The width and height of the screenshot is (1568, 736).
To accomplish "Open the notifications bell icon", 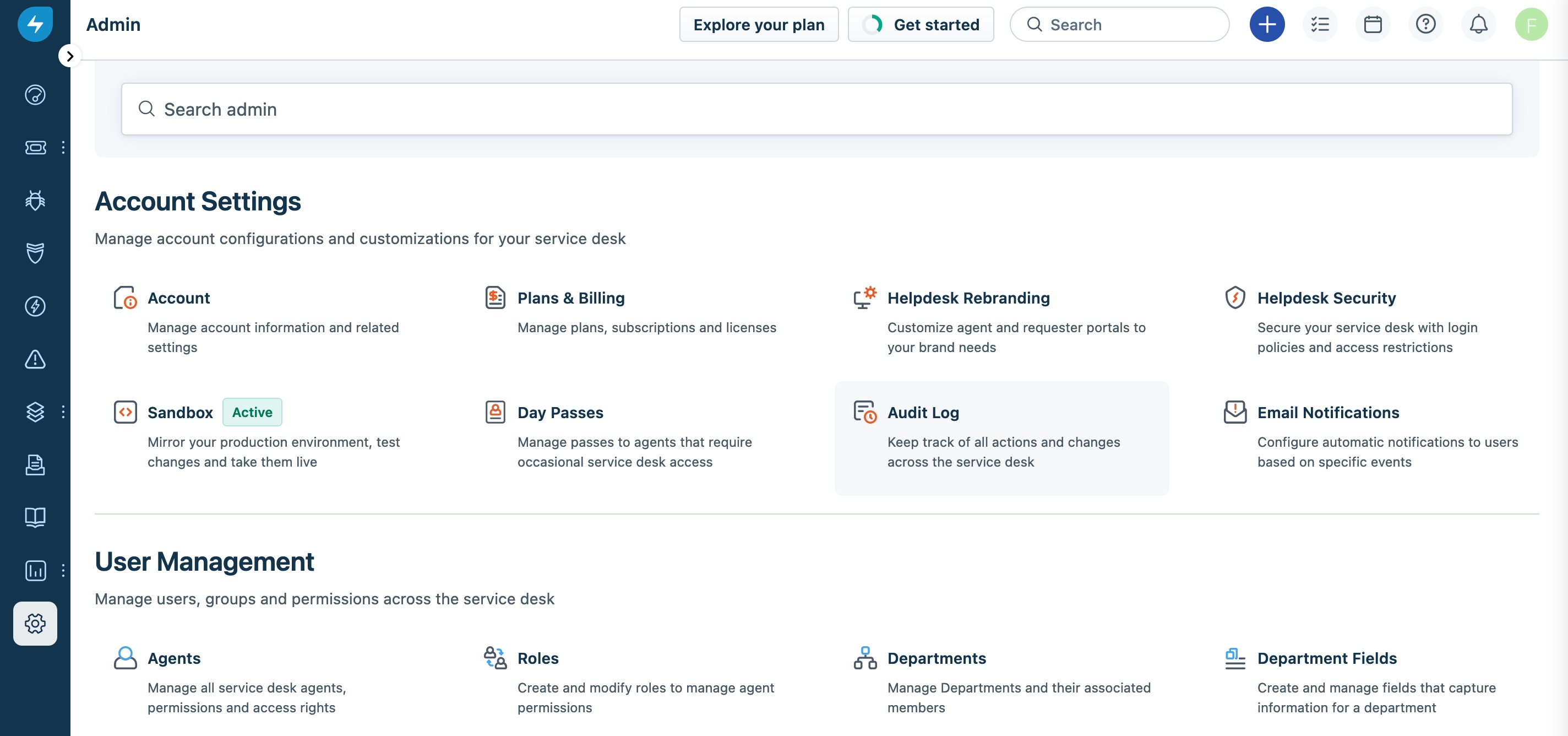I will click(x=1478, y=24).
